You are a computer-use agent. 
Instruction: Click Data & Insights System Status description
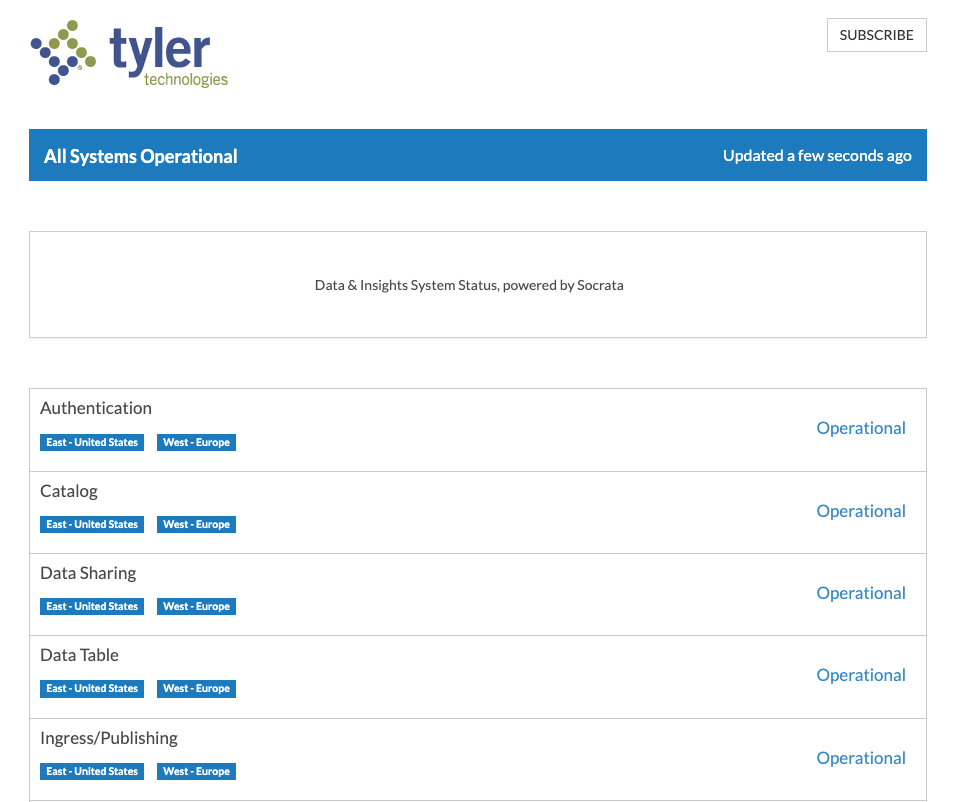click(469, 285)
